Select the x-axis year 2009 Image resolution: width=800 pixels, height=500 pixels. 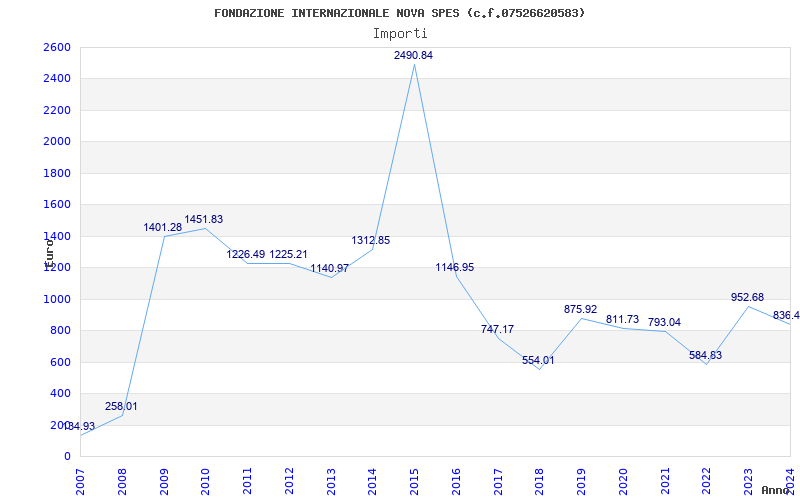[164, 482]
